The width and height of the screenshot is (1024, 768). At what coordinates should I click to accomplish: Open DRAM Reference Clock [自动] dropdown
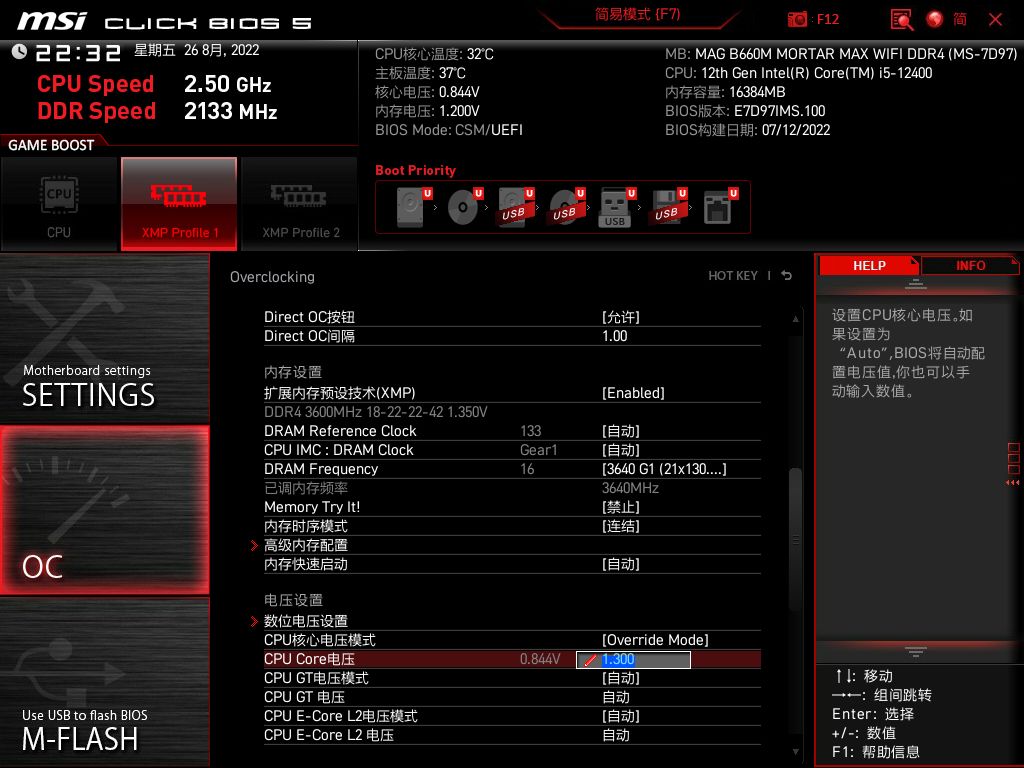pos(620,431)
